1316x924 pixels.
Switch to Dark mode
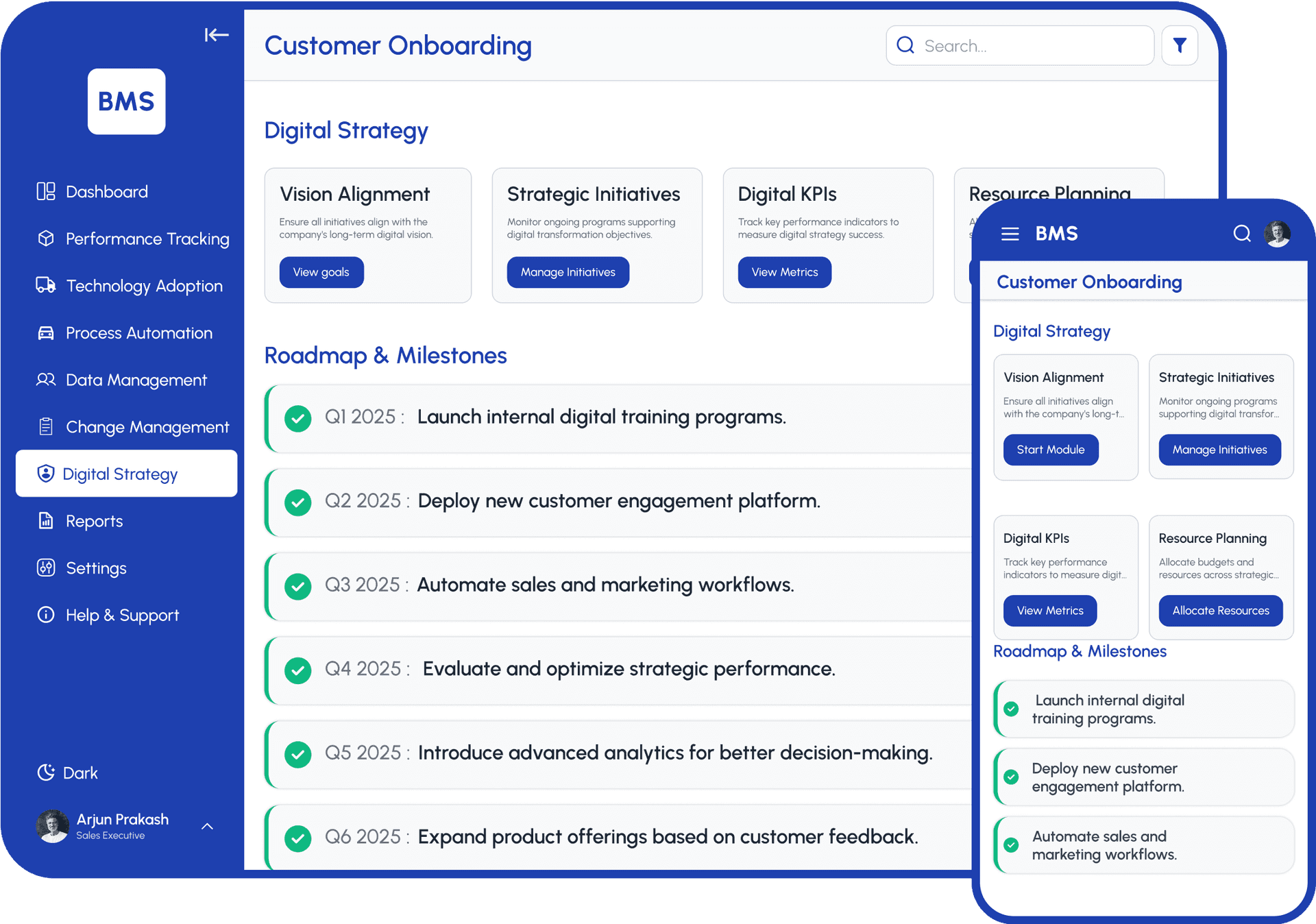[67, 773]
